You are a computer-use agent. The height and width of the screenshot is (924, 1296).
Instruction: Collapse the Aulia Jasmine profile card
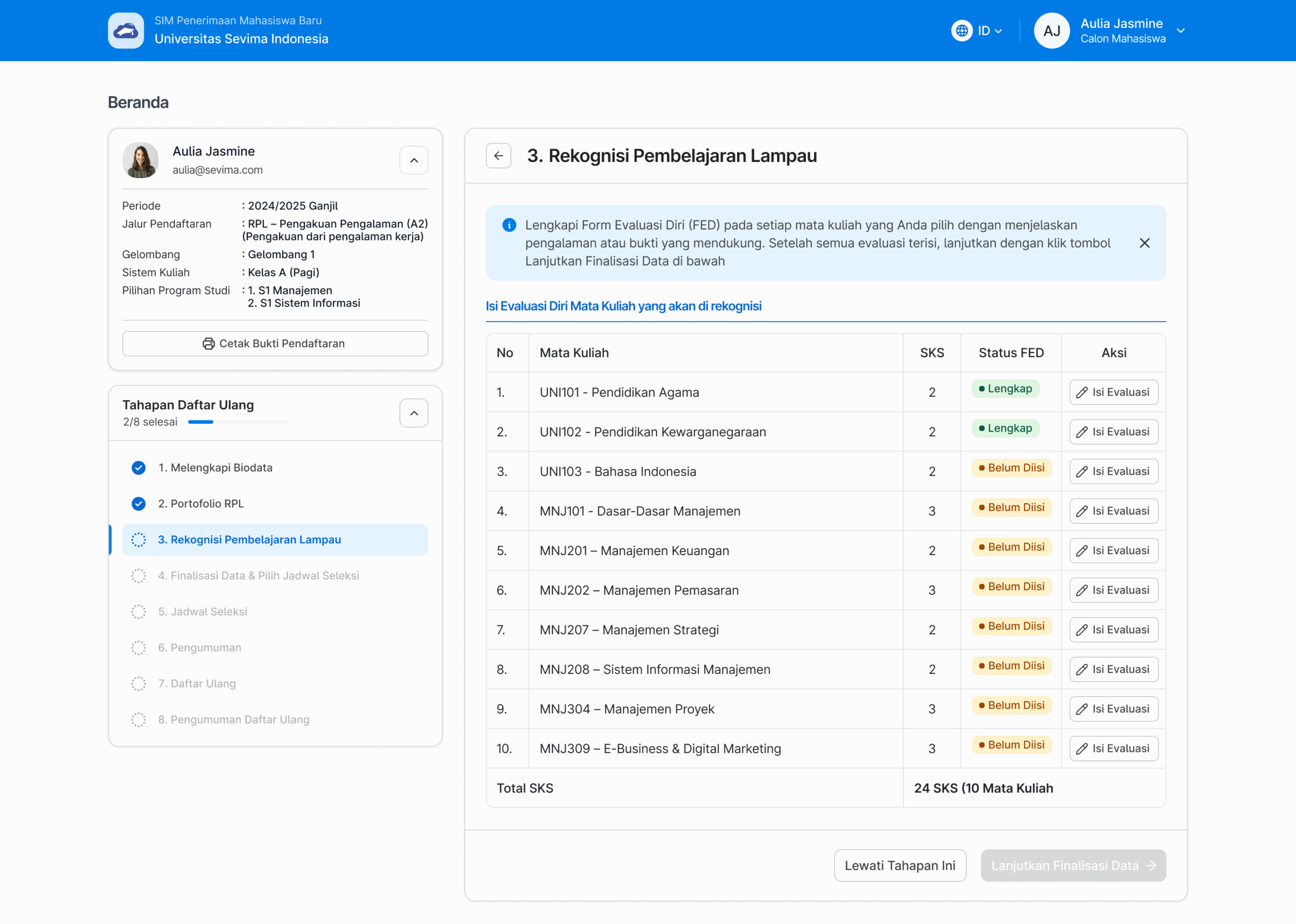pyautogui.click(x=414, y=160)
